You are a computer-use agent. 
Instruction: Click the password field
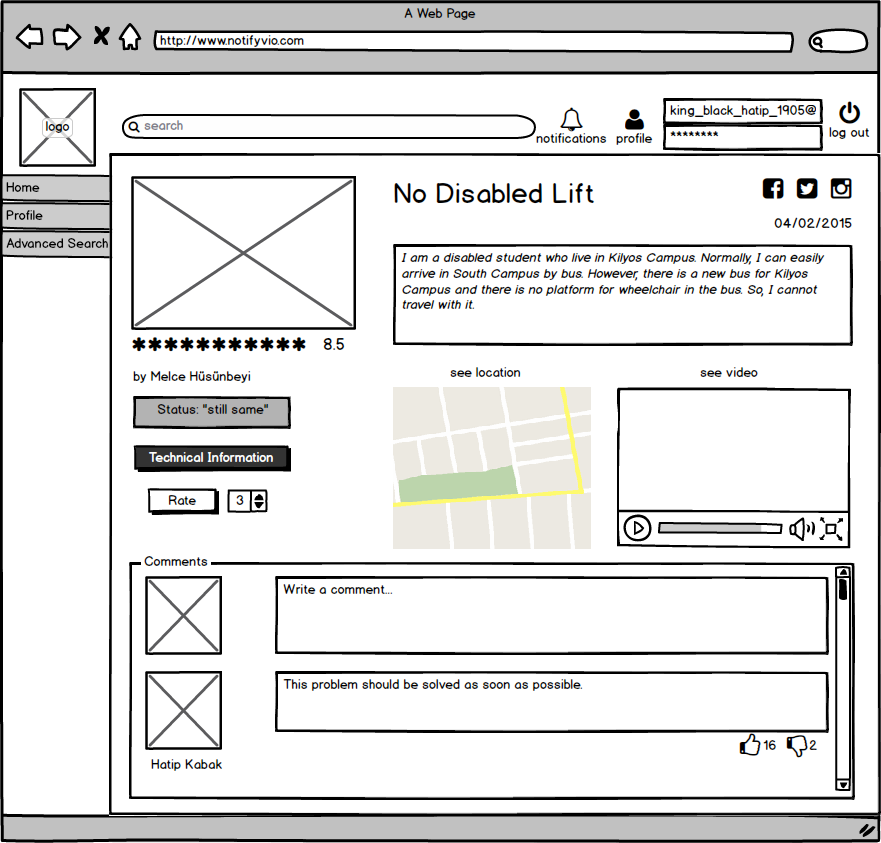743,137
